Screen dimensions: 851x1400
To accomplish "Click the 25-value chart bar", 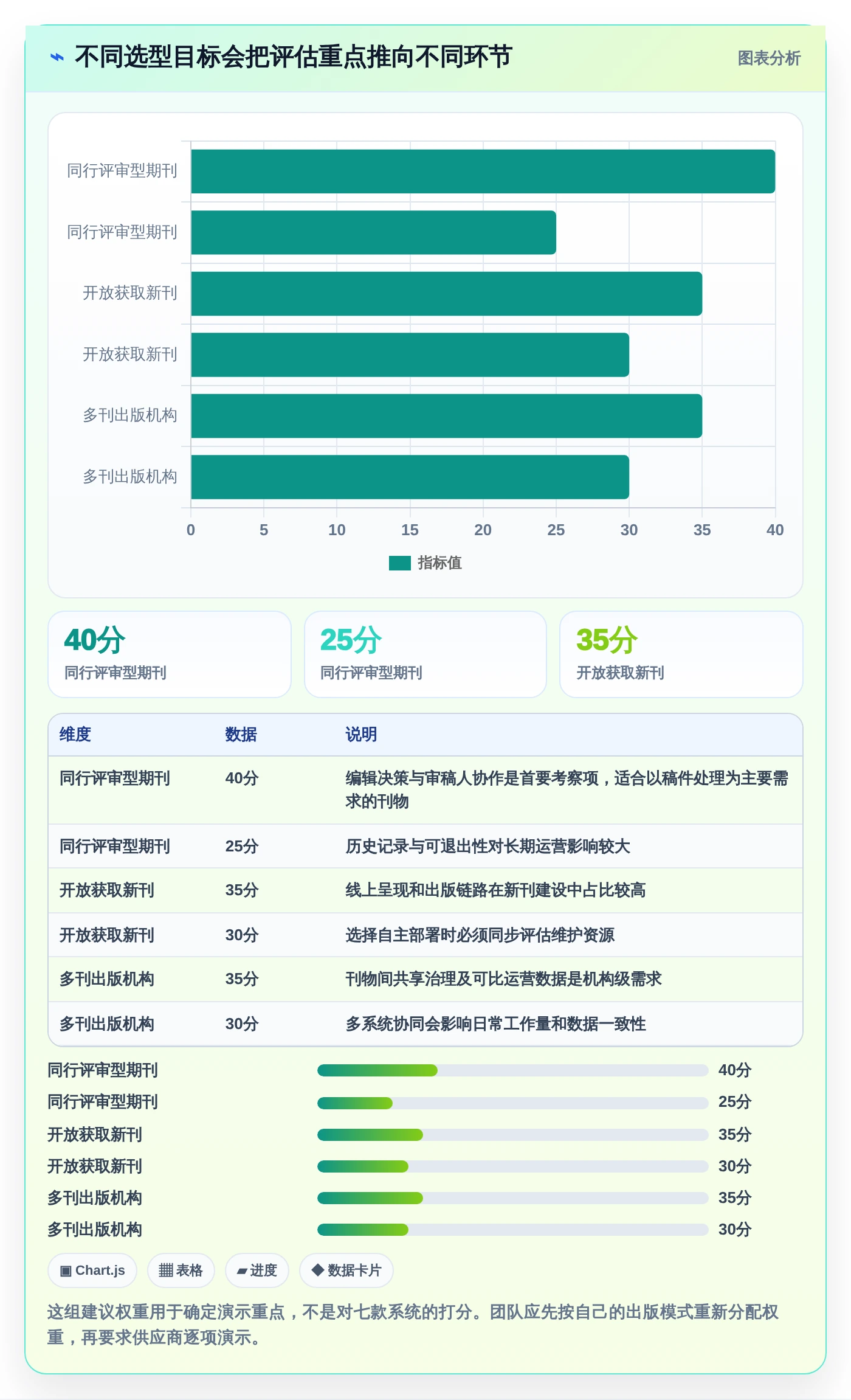I will point(373,232).
